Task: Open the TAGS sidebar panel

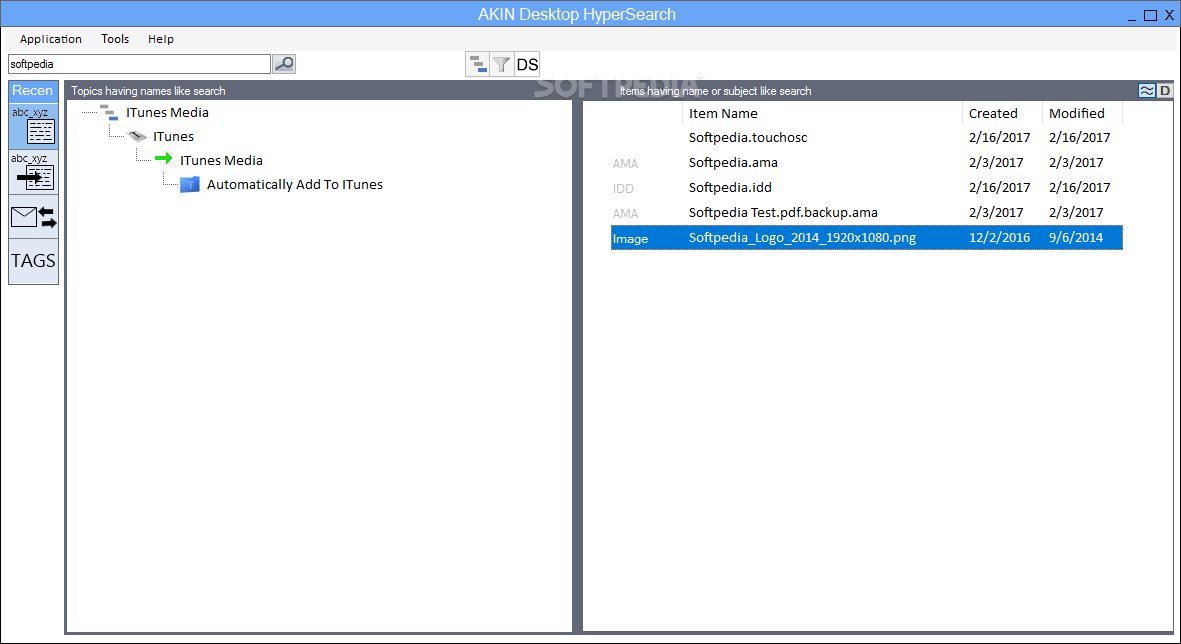Action: click(33, 261)
